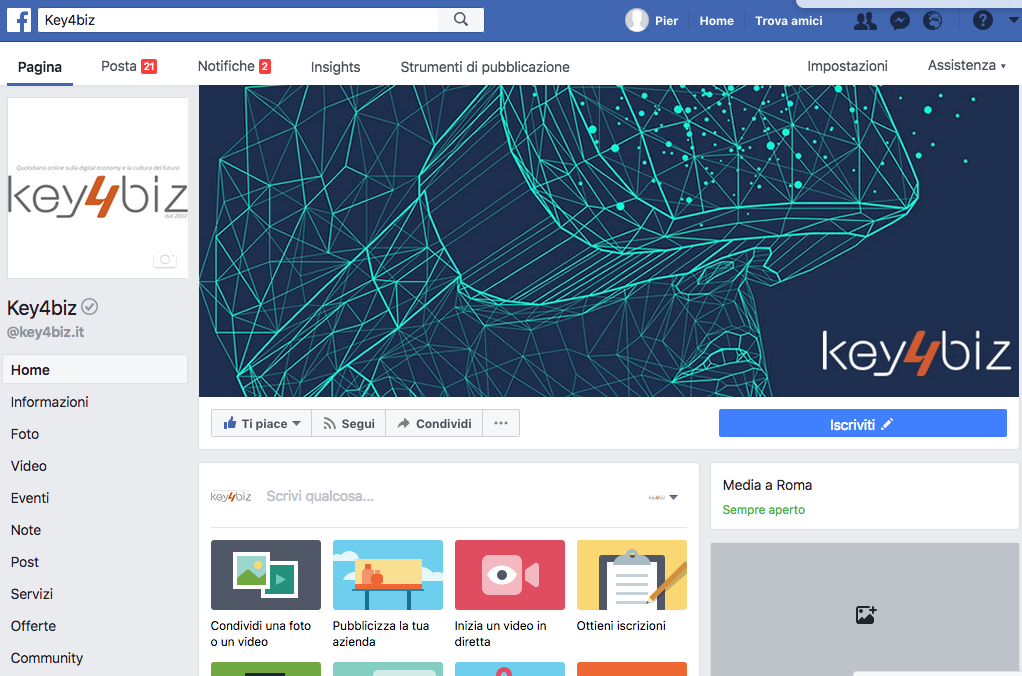Click the verified badge next to Key4biz
1022x676 pixels.
[90, 306]
